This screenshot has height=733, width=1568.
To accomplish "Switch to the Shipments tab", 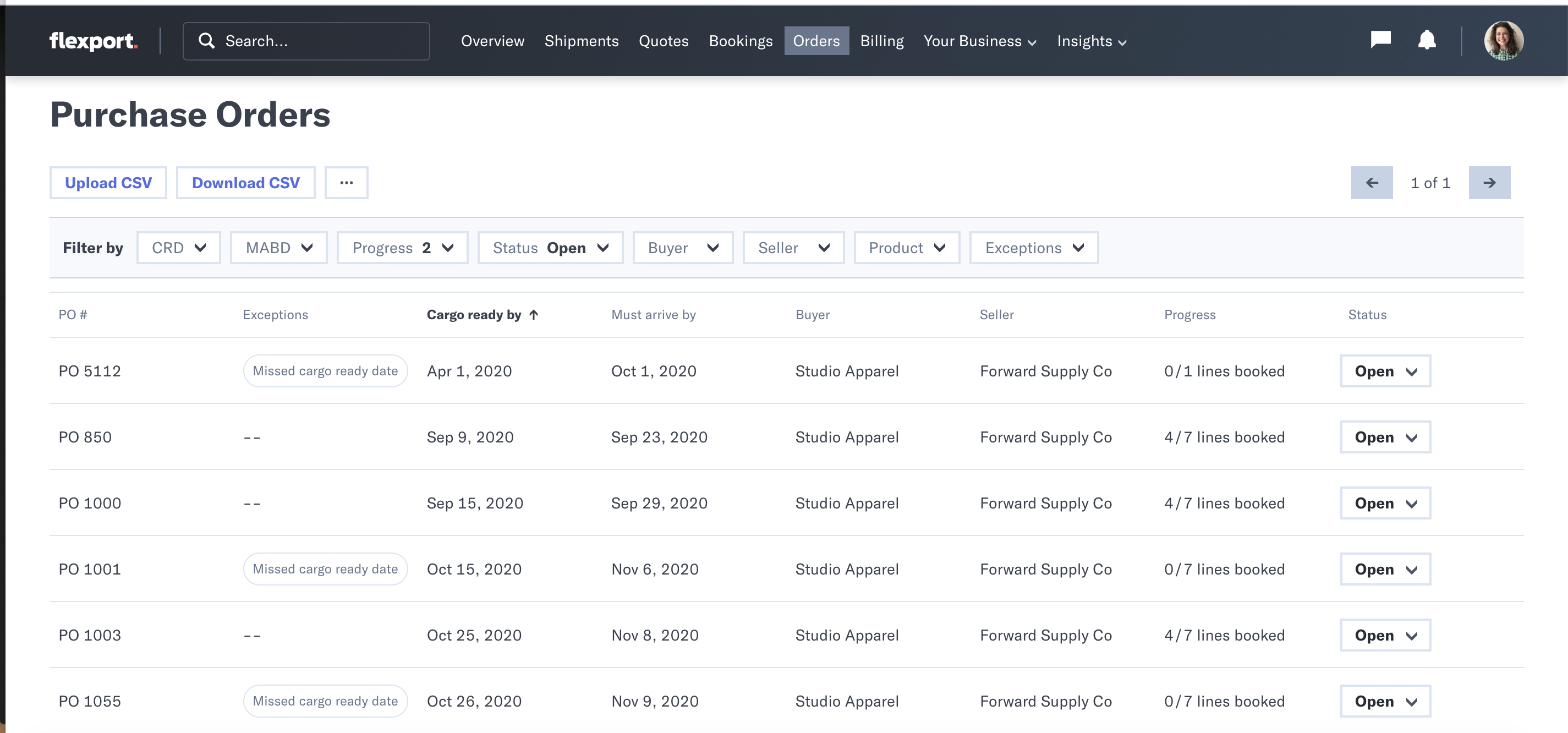I will click(x=582, y=41).
